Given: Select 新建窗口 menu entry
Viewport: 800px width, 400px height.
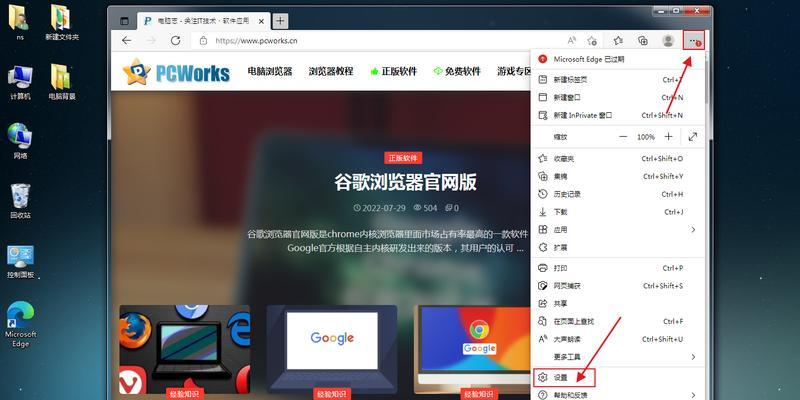Looking at the screenshot, I should pyautogui.click(x=617, y=97).
